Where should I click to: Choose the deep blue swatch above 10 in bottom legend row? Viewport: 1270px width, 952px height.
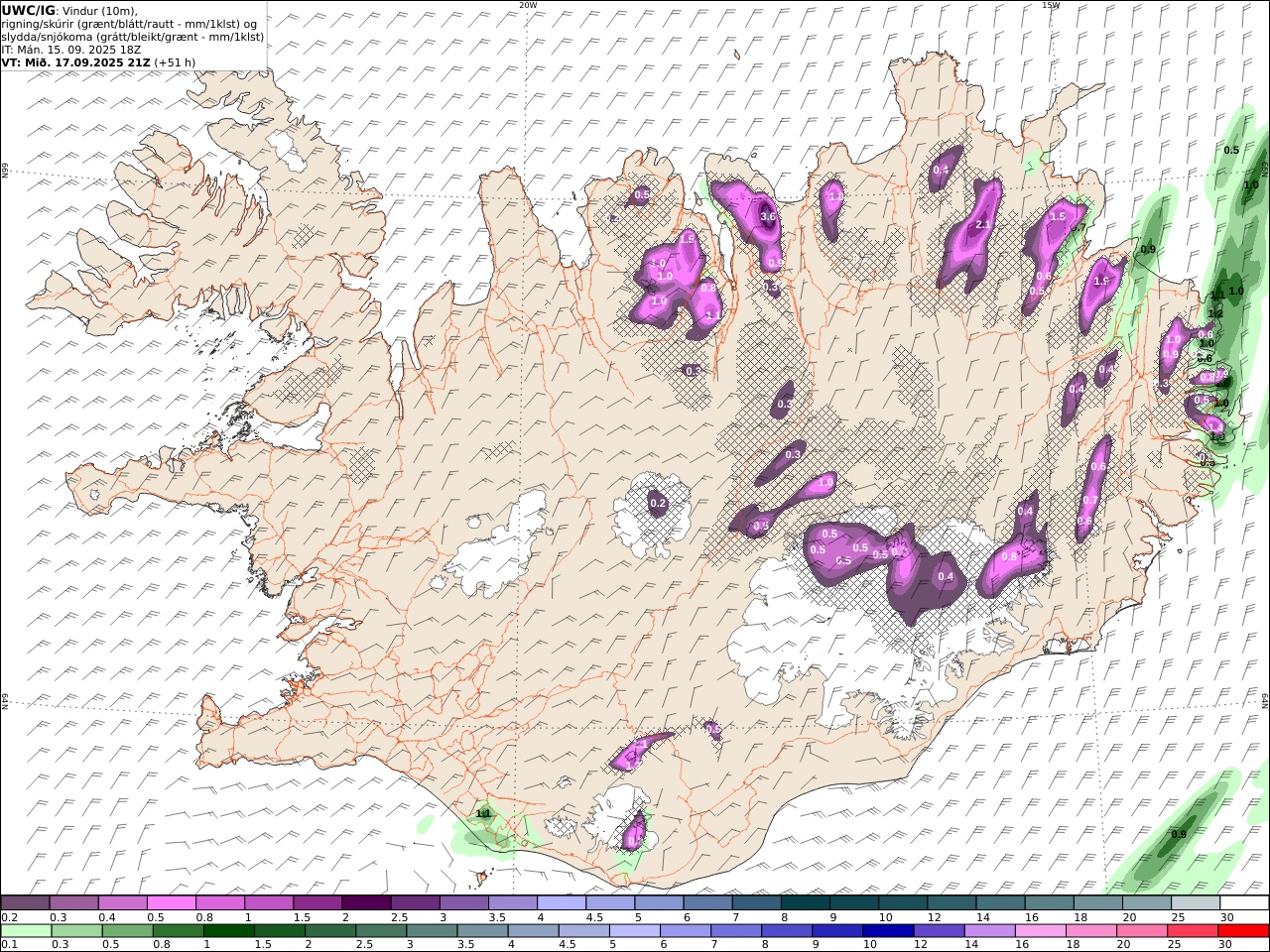(887, 931)
